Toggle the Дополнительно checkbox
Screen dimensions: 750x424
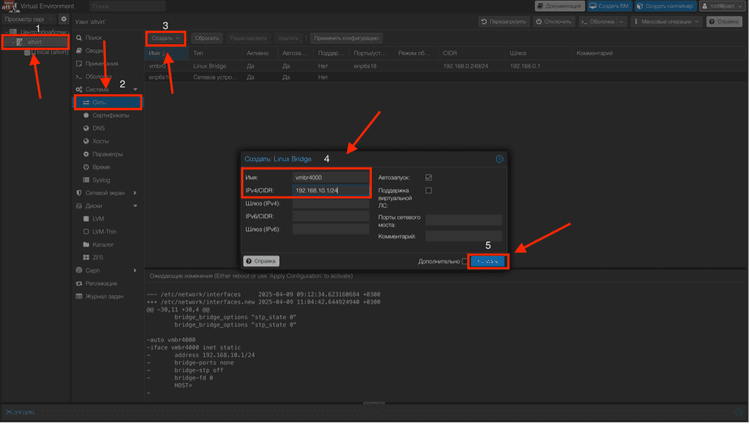tap(464, 261)
